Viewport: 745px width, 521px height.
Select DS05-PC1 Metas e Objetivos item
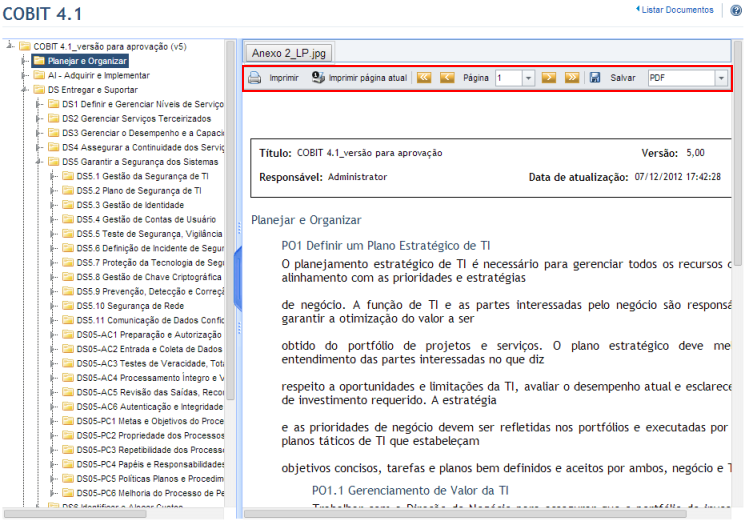[150, 421]
